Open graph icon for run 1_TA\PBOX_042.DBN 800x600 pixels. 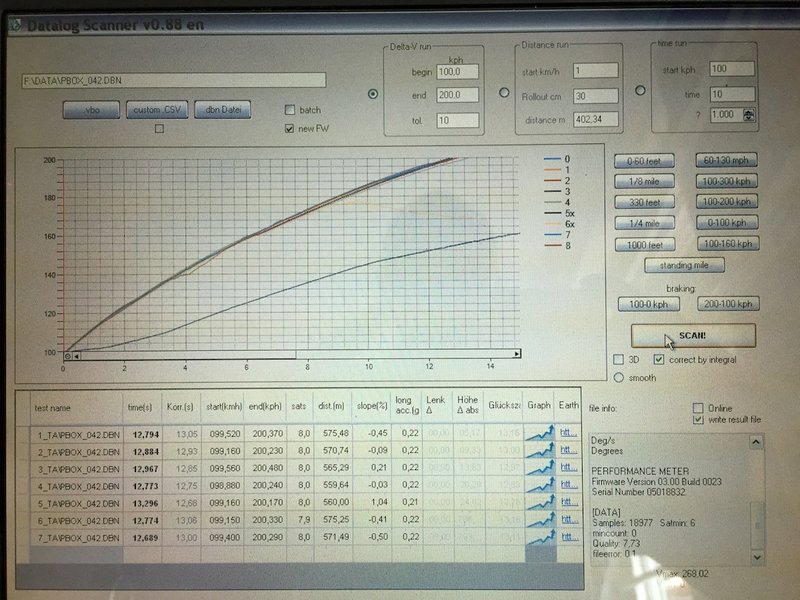[x=540, y=434]
